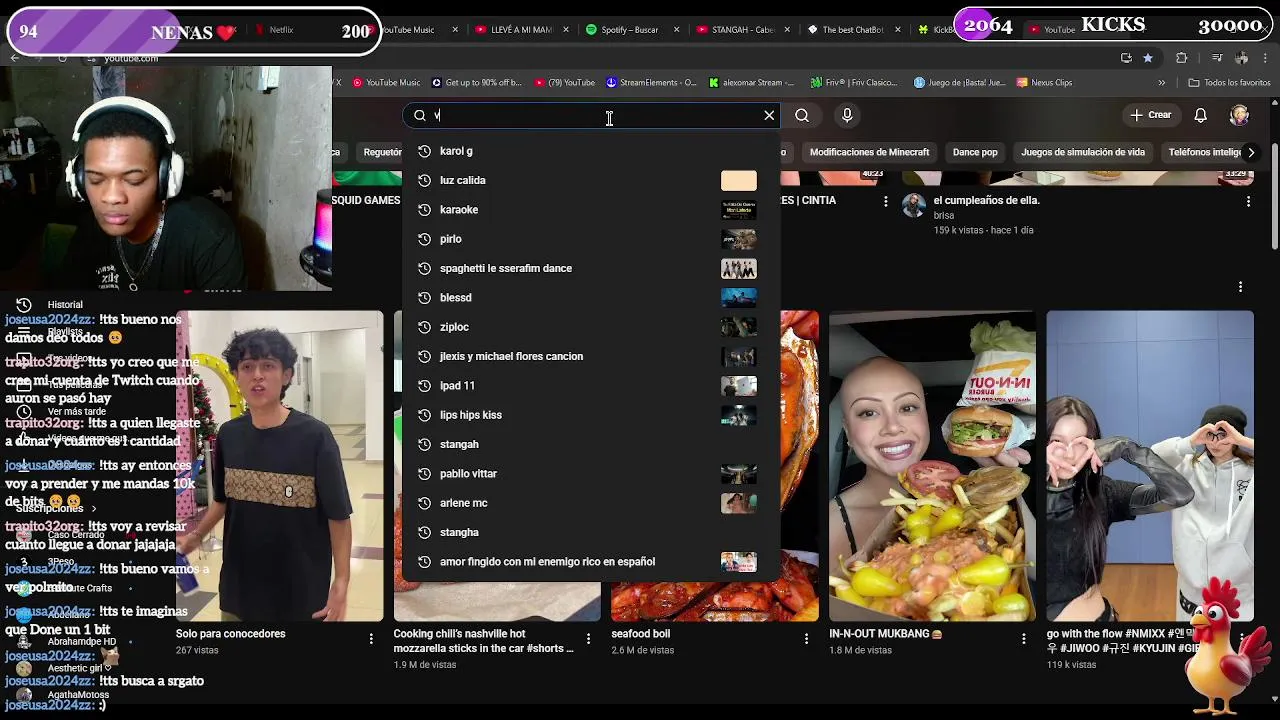The height and width of the screenshot is (720, 1280).
Task: Click thumbnail next to 'luz calida' suggestion
Action: [739, 180]
